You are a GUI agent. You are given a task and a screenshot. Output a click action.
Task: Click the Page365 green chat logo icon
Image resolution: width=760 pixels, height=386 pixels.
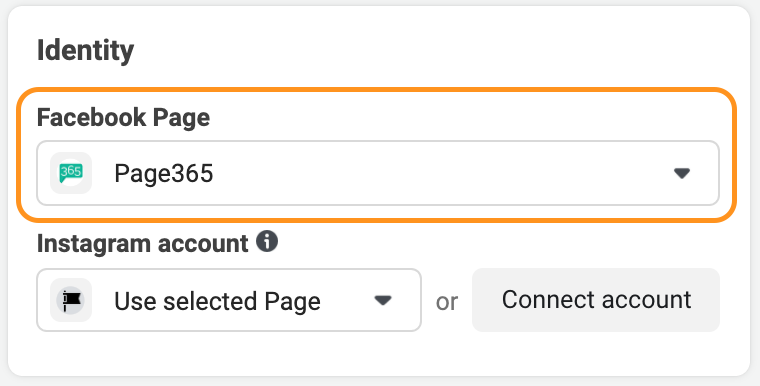click(71, 173)
